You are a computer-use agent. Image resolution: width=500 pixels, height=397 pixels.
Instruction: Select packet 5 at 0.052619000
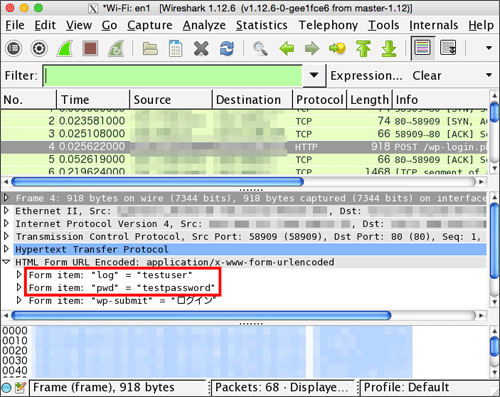click(244, 159)
